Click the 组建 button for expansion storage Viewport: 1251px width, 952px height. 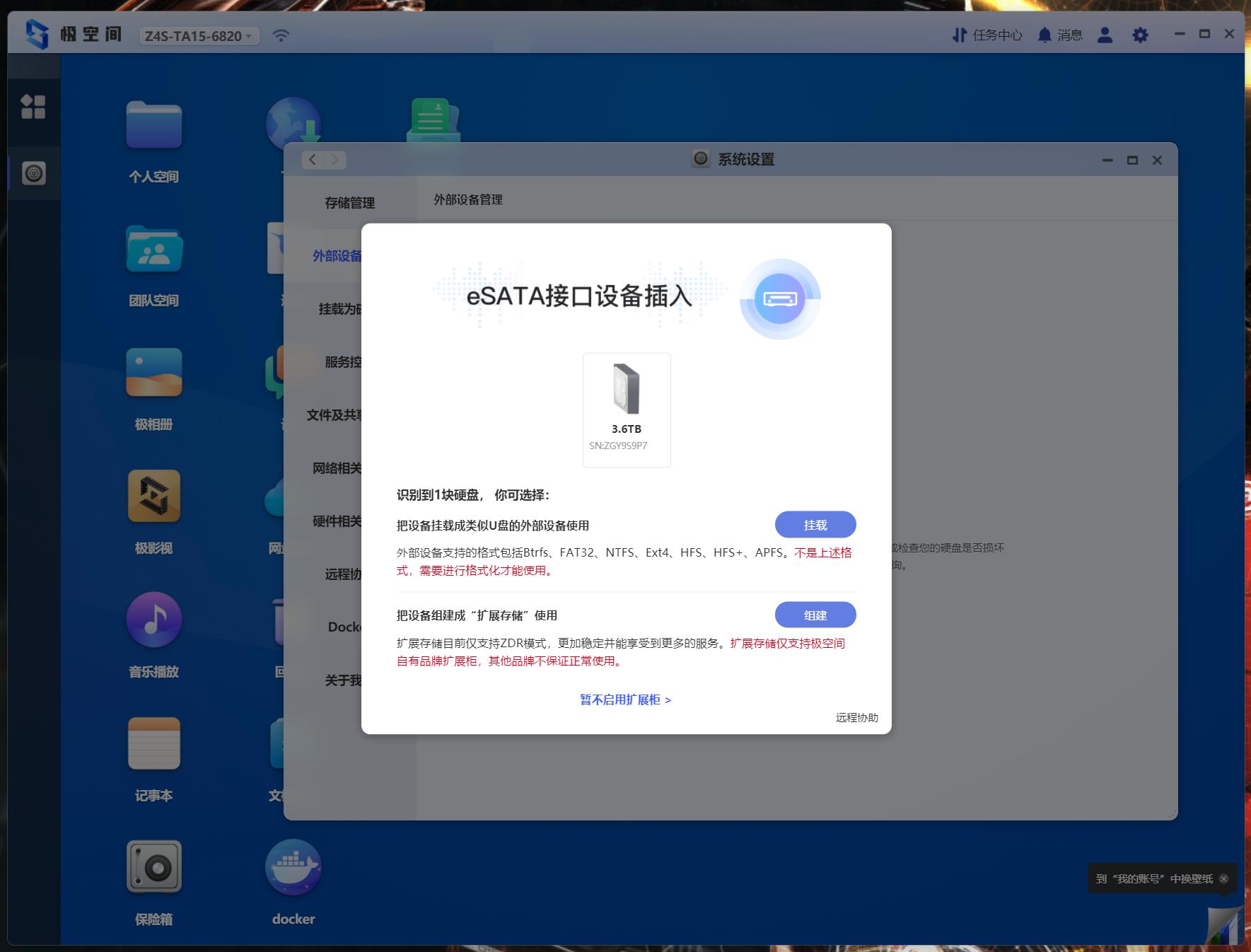(815, 615)
